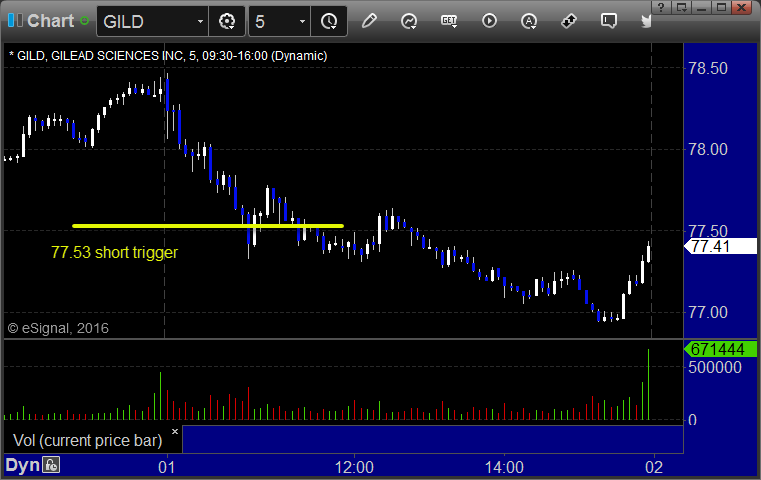The width and height of the screenshot is (761, 480).
Task: Click the trade arrows diamond icon
Action: (x=569, y=21)
